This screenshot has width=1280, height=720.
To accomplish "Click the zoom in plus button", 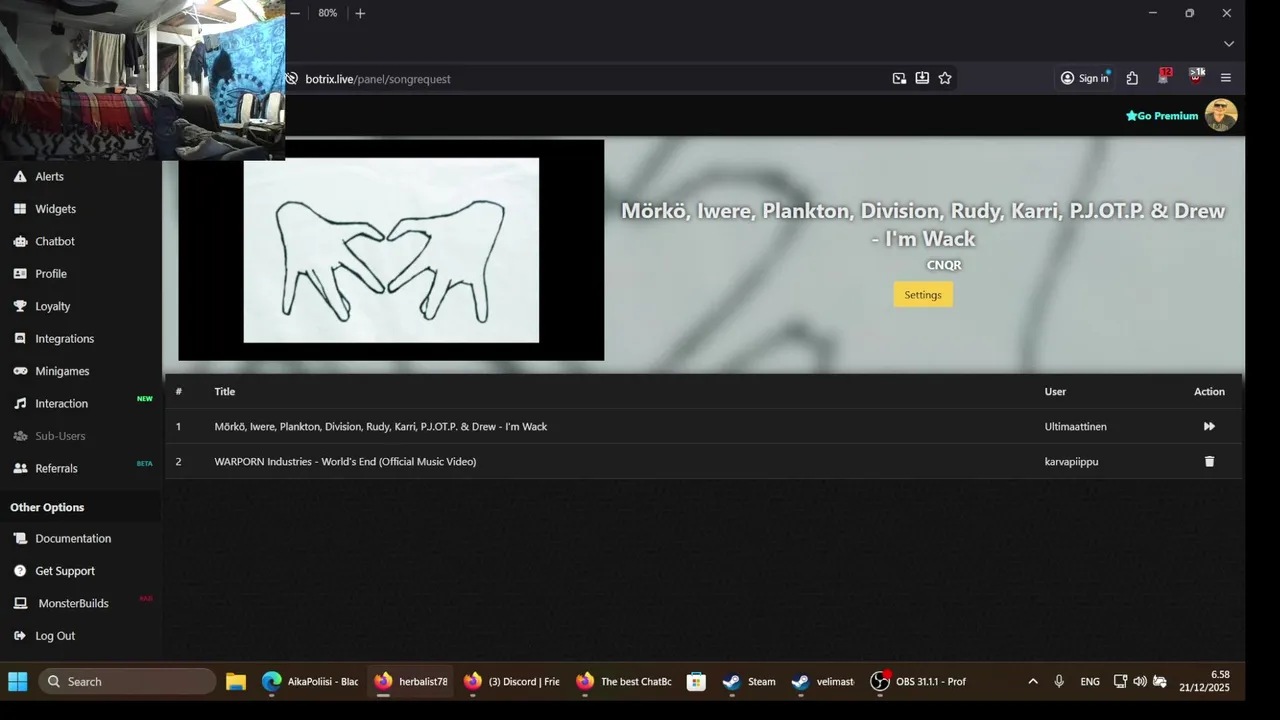I will 360,13.
